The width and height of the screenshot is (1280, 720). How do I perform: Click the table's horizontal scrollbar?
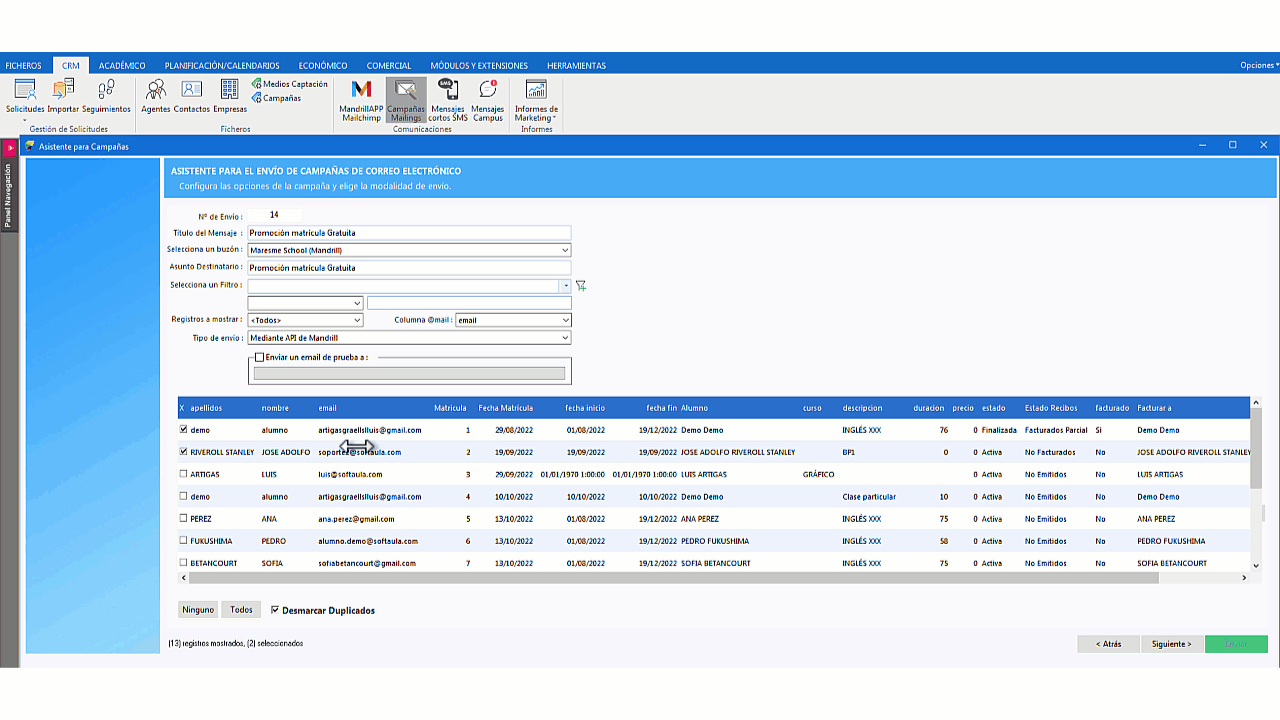click(x=700, y=578)
